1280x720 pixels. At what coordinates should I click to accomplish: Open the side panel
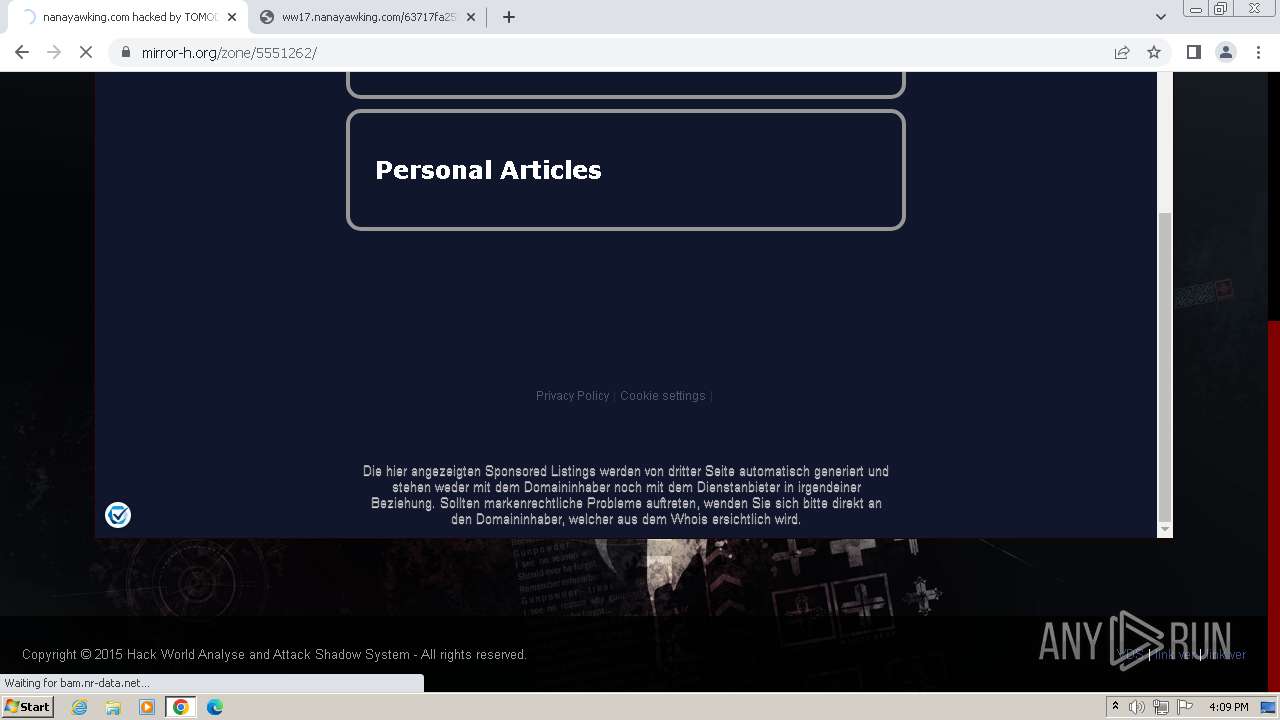point(1193,52)
